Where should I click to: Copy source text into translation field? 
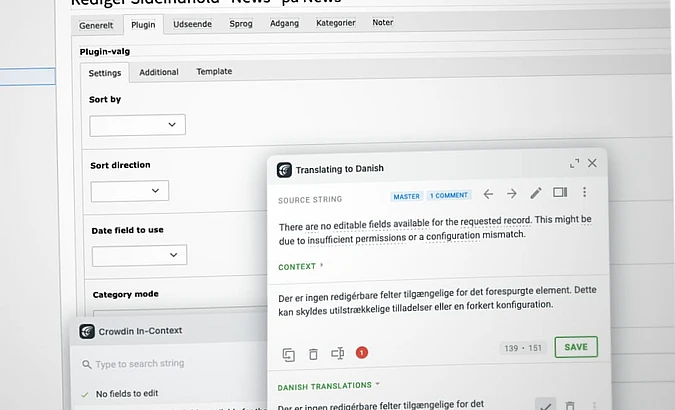click(288, 355)
